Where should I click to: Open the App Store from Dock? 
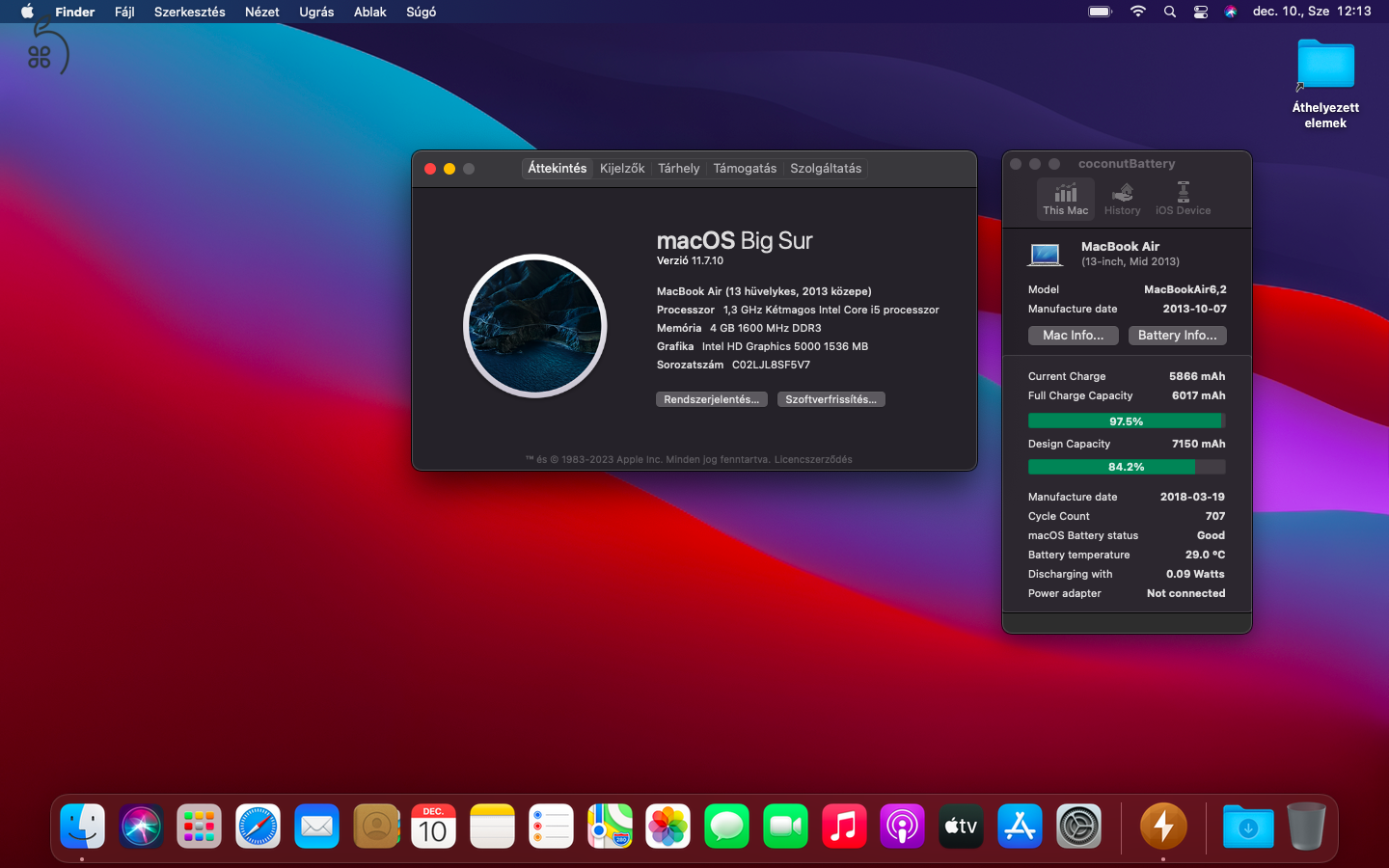click(x=1020, y=827)
